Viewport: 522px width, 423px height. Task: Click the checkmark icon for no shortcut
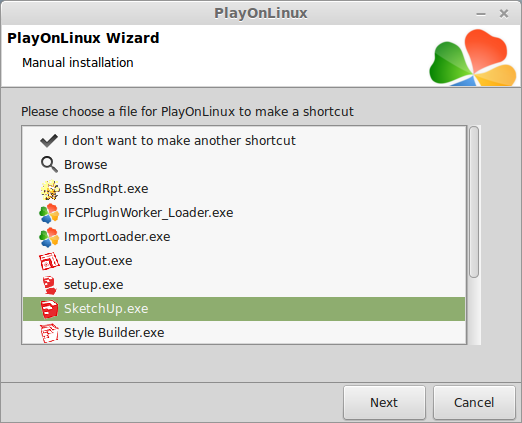point(49,141)
